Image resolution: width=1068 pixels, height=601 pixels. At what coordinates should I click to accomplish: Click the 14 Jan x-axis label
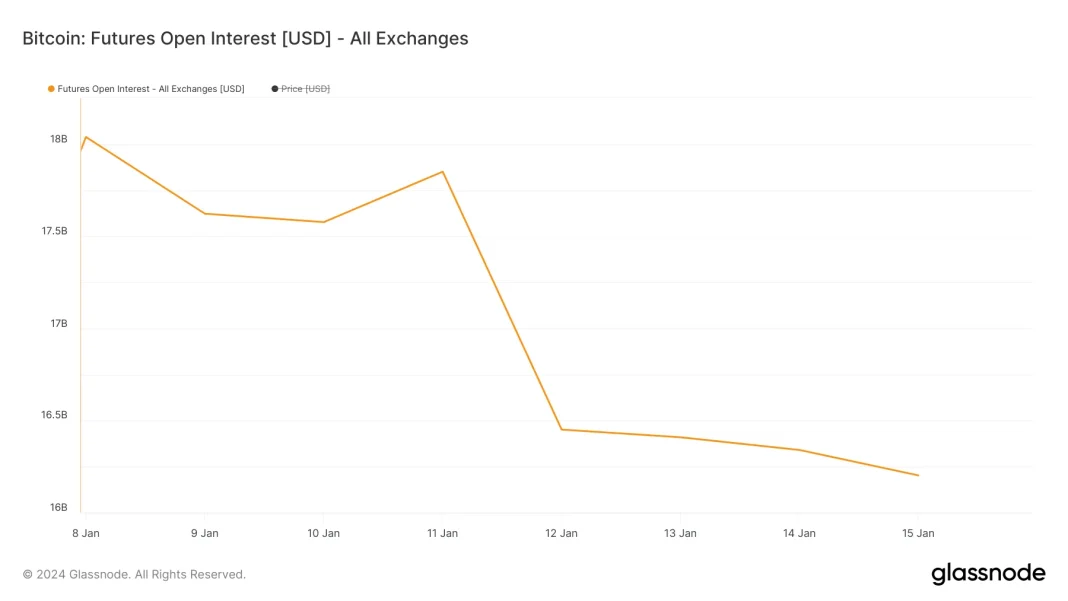pyautogui.click(x=799, y=533)
